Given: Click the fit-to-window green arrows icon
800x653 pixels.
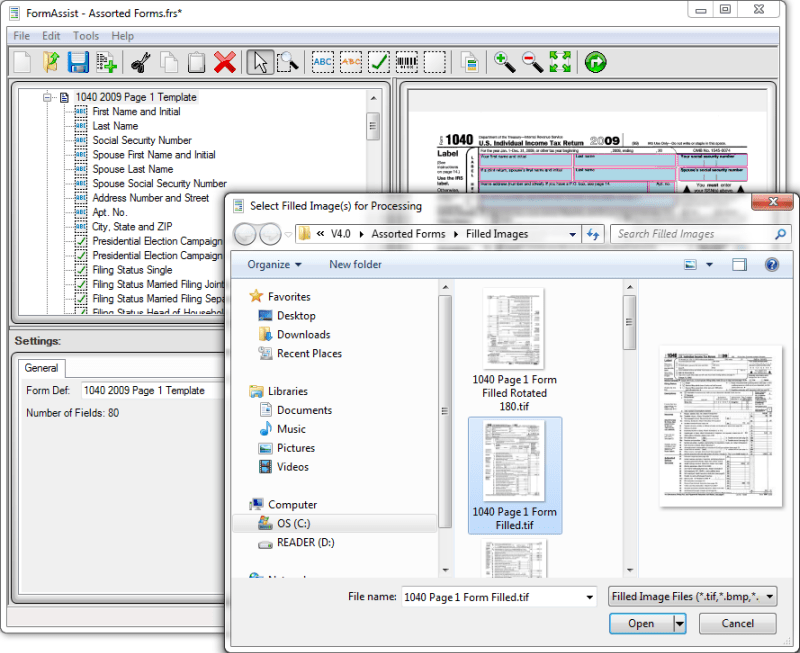Looking at the screenshot, I should pos(560,62).
